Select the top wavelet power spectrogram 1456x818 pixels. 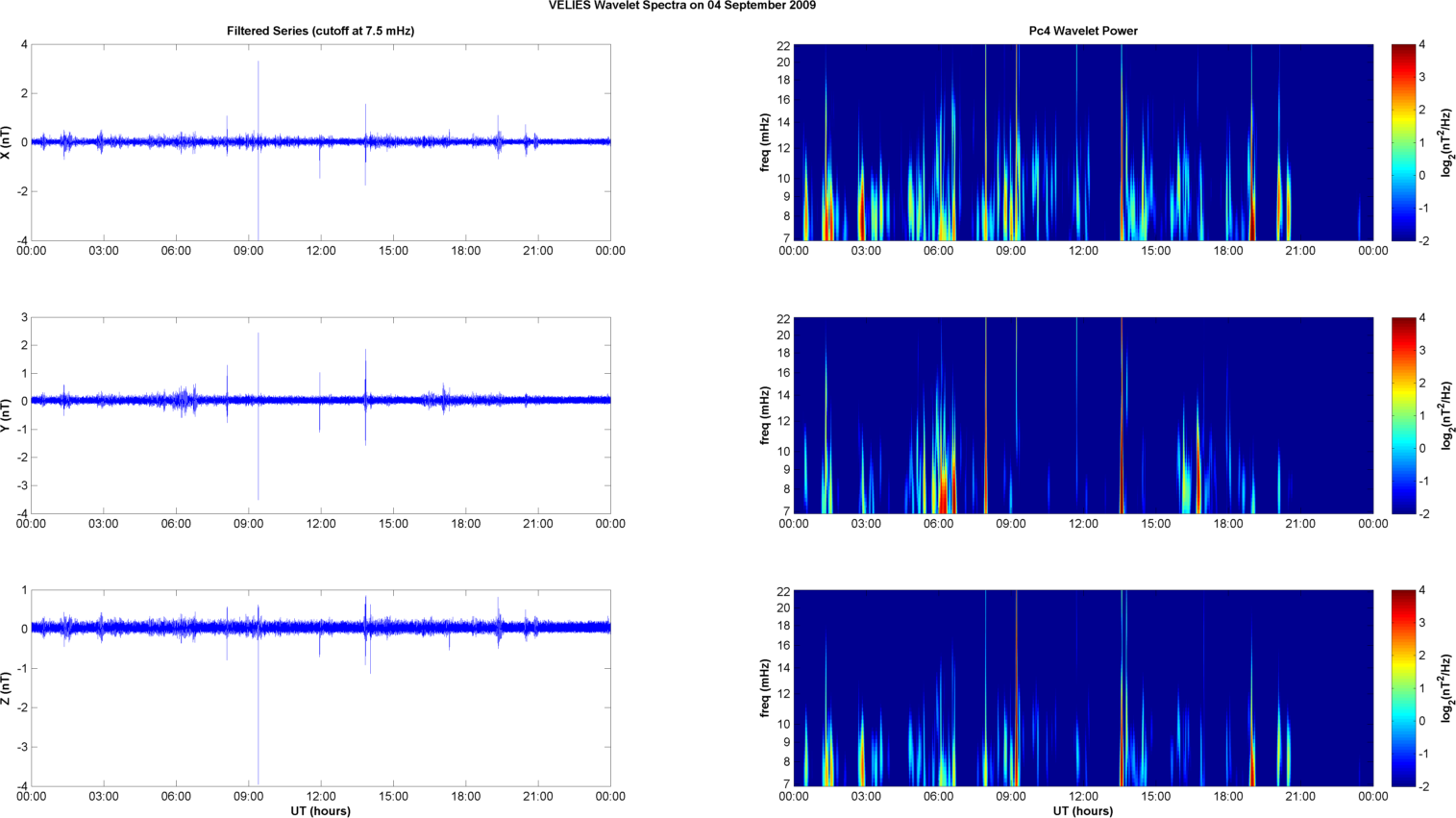pos(1083,142)
